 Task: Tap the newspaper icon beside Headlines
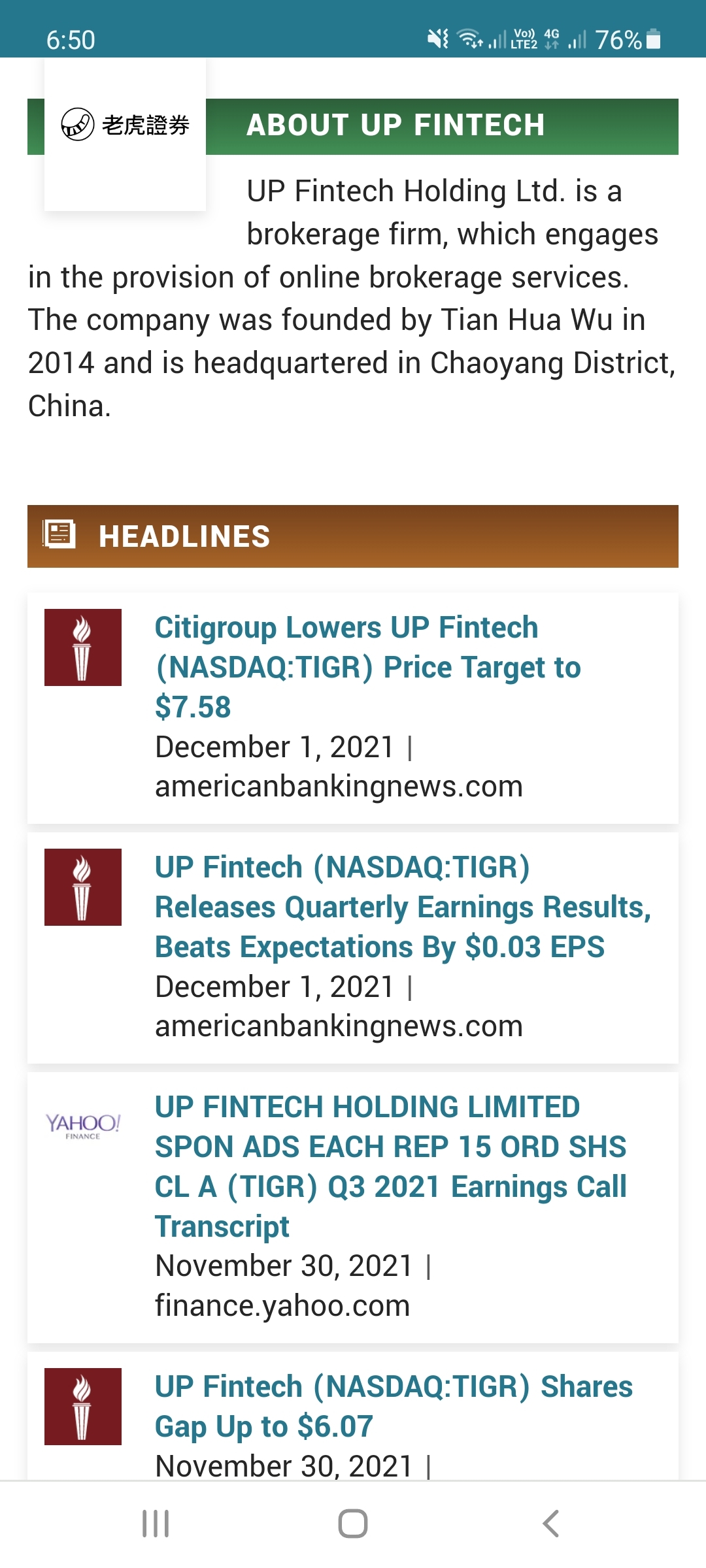coord(59,534)
